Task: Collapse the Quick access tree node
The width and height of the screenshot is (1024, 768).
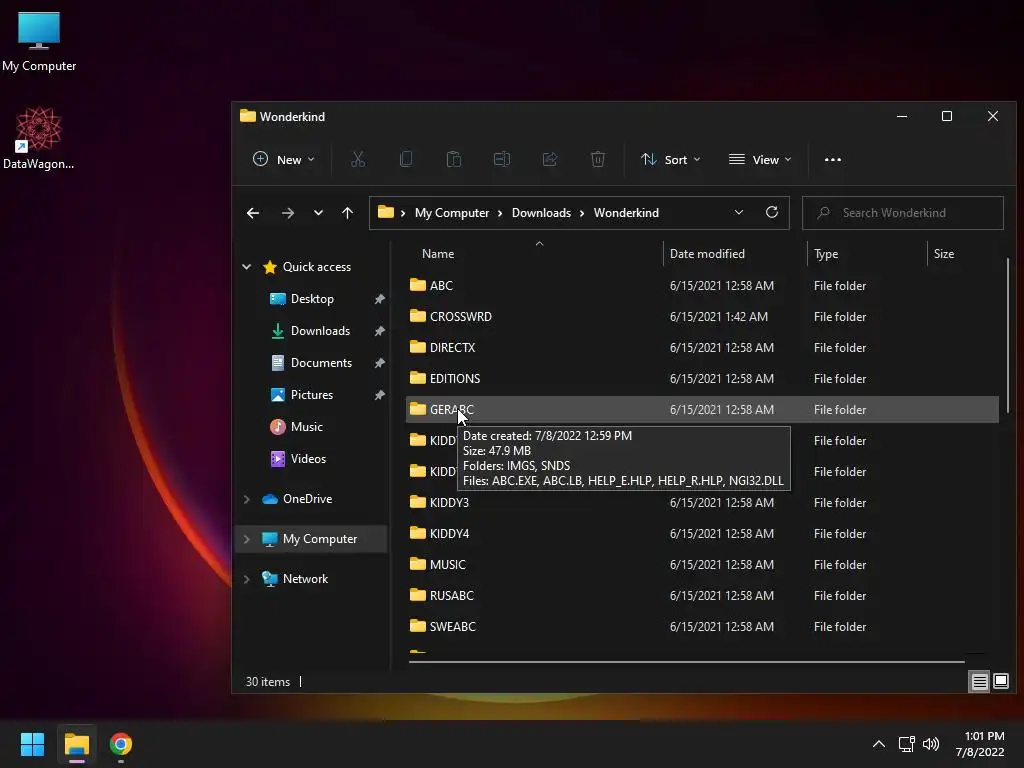Action: [247, 266]
